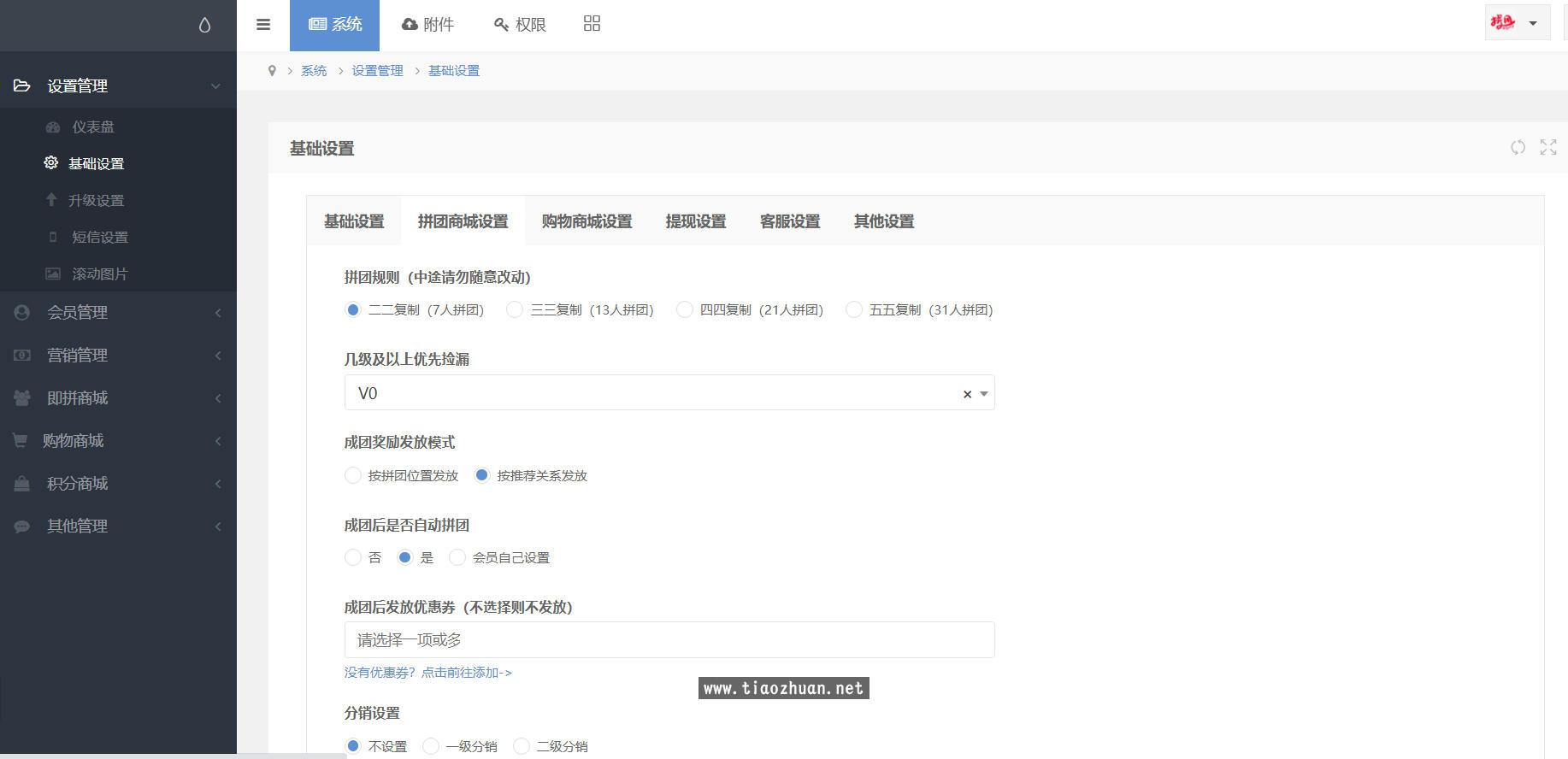Click the refresh icon in panel header
Image resolution: width=1568 pixels, height=759 pixels.
(x=1518, y=148)
